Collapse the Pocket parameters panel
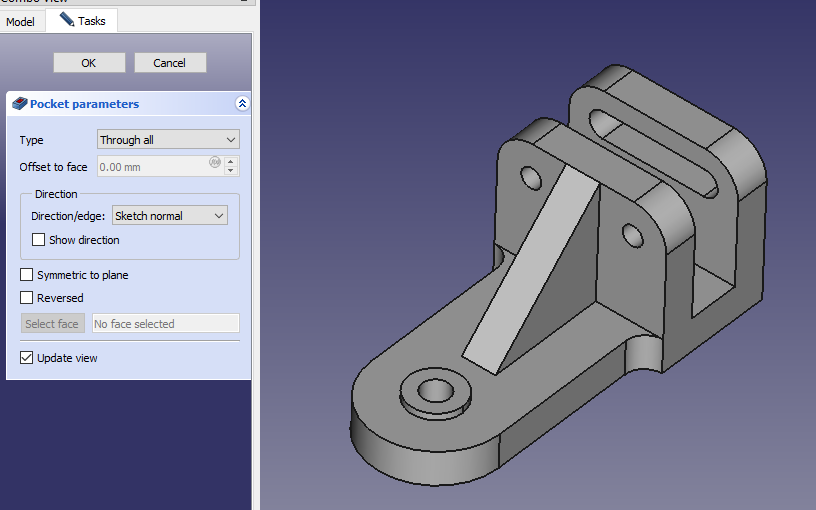The height and width of the screenshot is (510, 816). tap(242, 104)
